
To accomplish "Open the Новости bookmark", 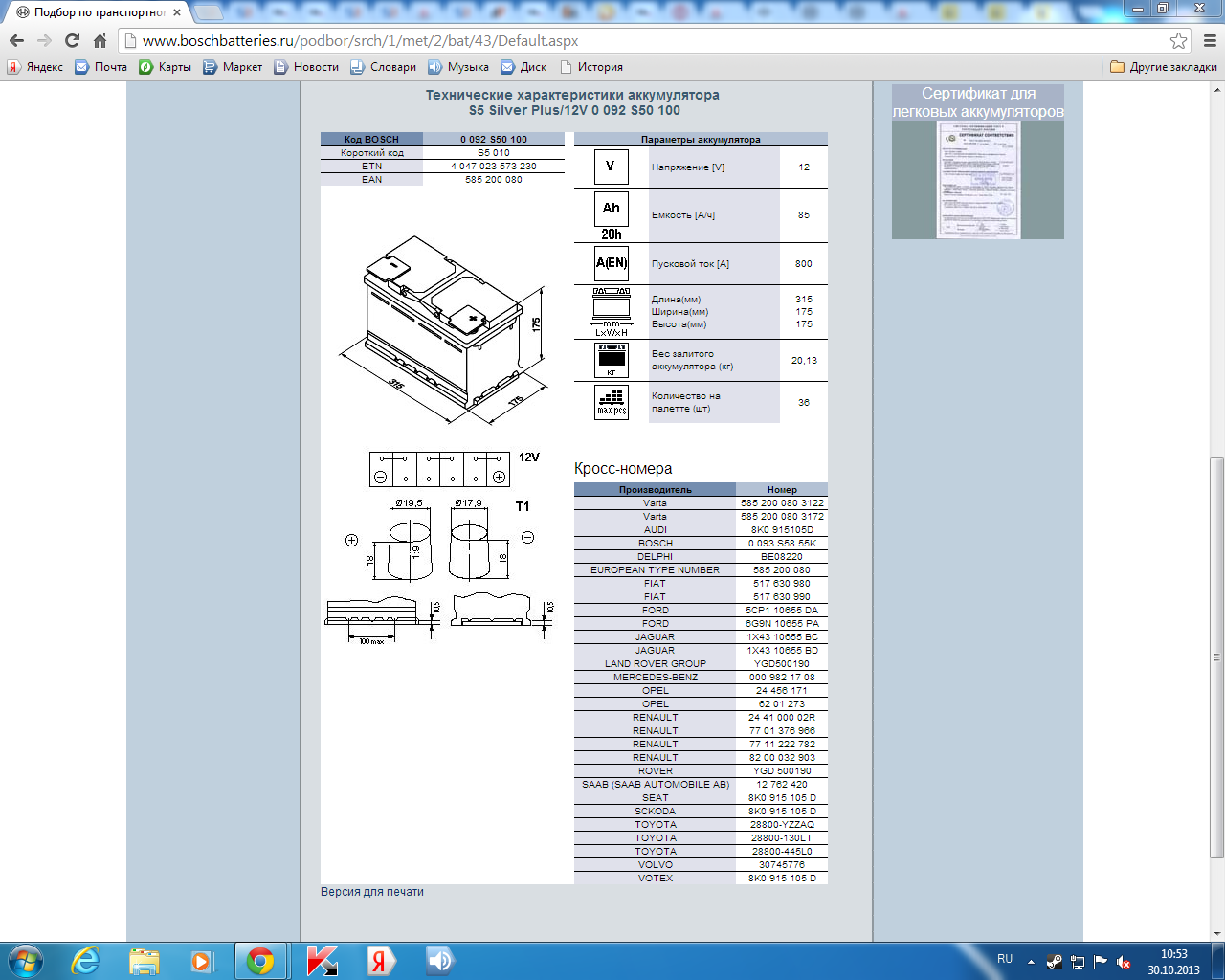I will pos(306,67).
